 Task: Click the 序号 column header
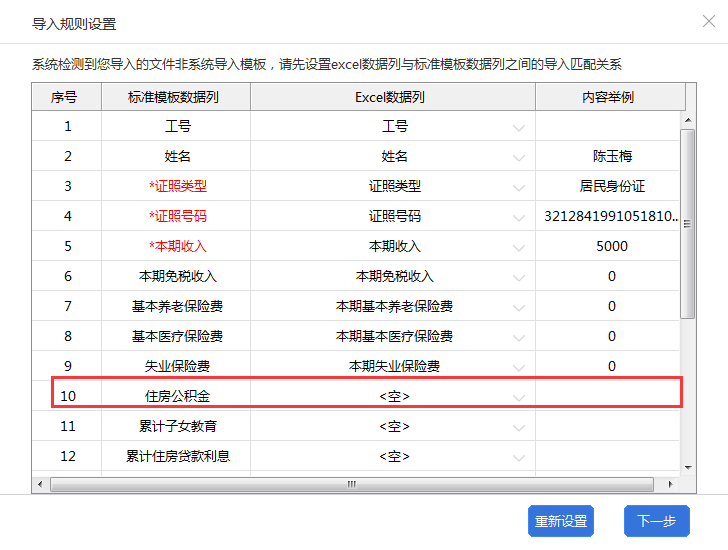66,97
